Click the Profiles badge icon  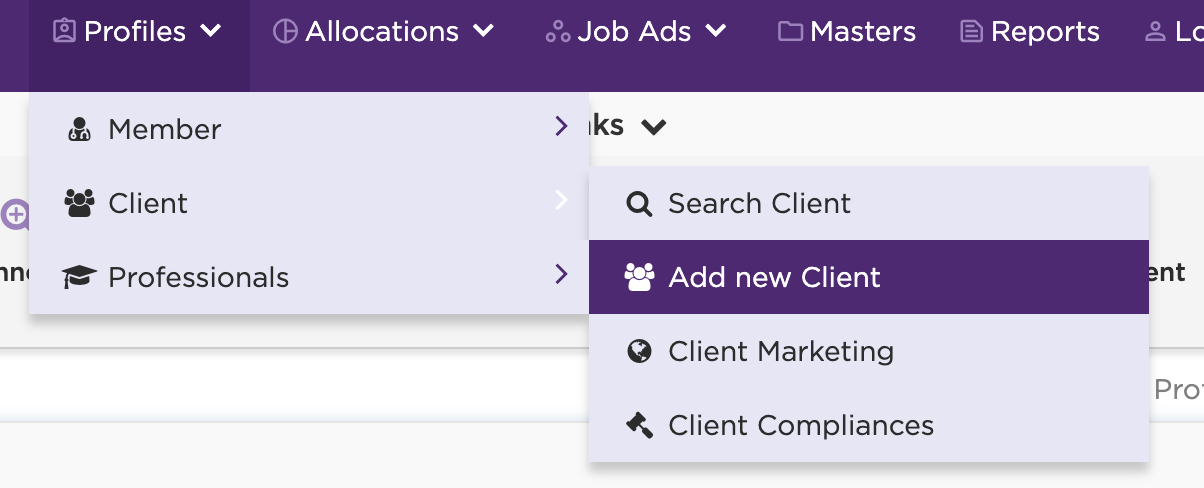point(65,32)
